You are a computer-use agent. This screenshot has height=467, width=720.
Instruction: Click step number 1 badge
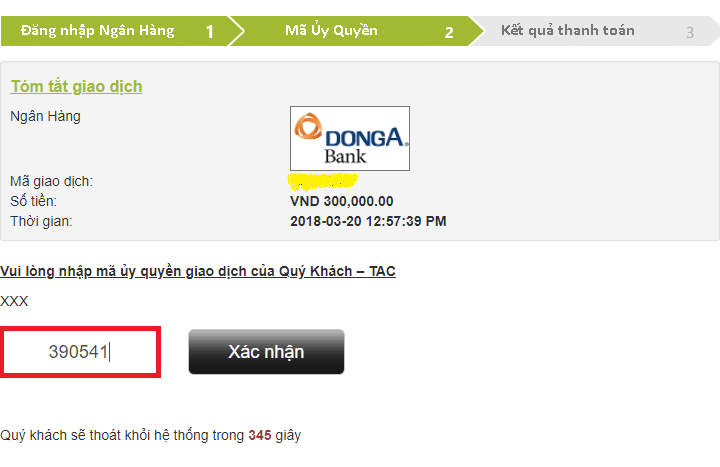(x=209, y=32)
